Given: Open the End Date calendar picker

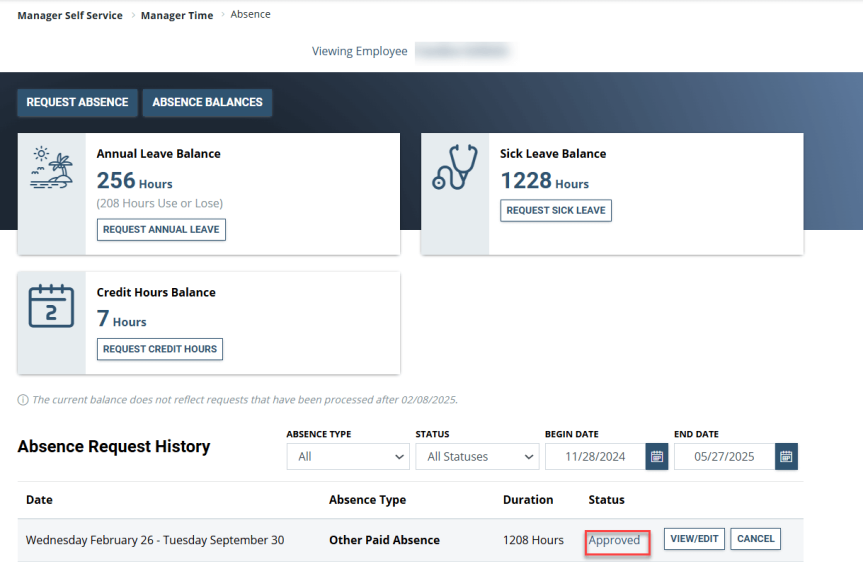Looking at the screenshot, I should (x=786, y=457).
